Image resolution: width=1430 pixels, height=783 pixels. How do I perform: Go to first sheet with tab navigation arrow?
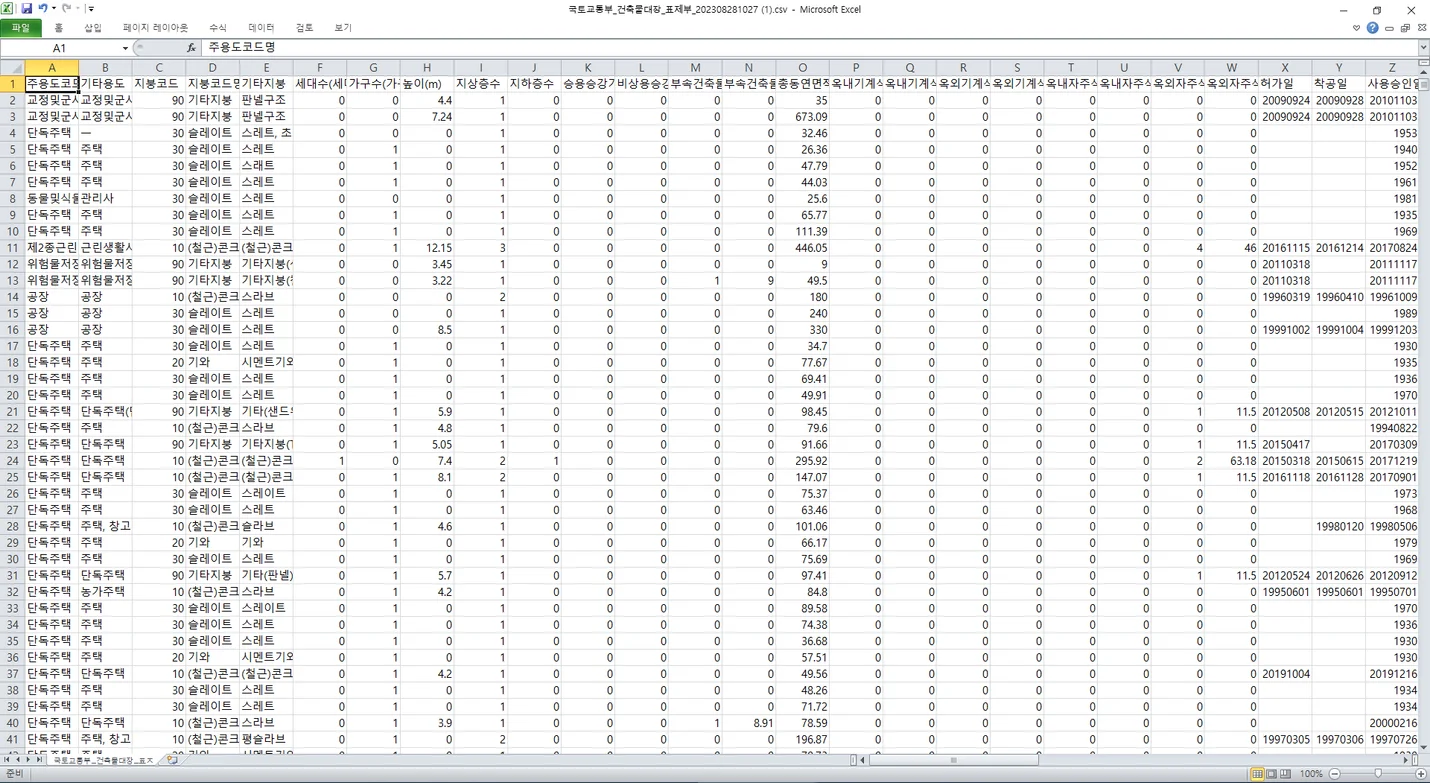(7, 760)
